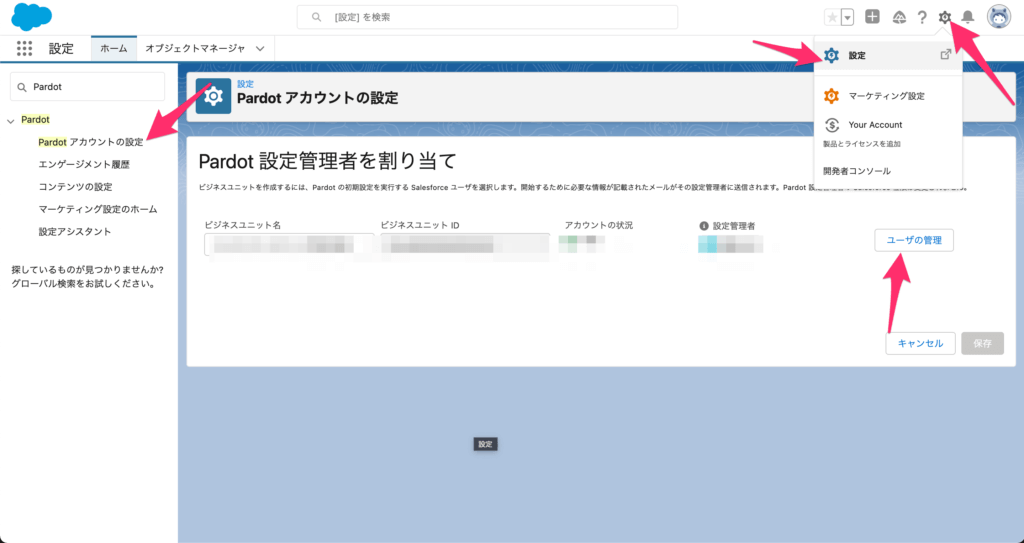Click the ビジネスユニット ID input field
This screenshot has height=543, width=1024.
click(x=465, y=245)
